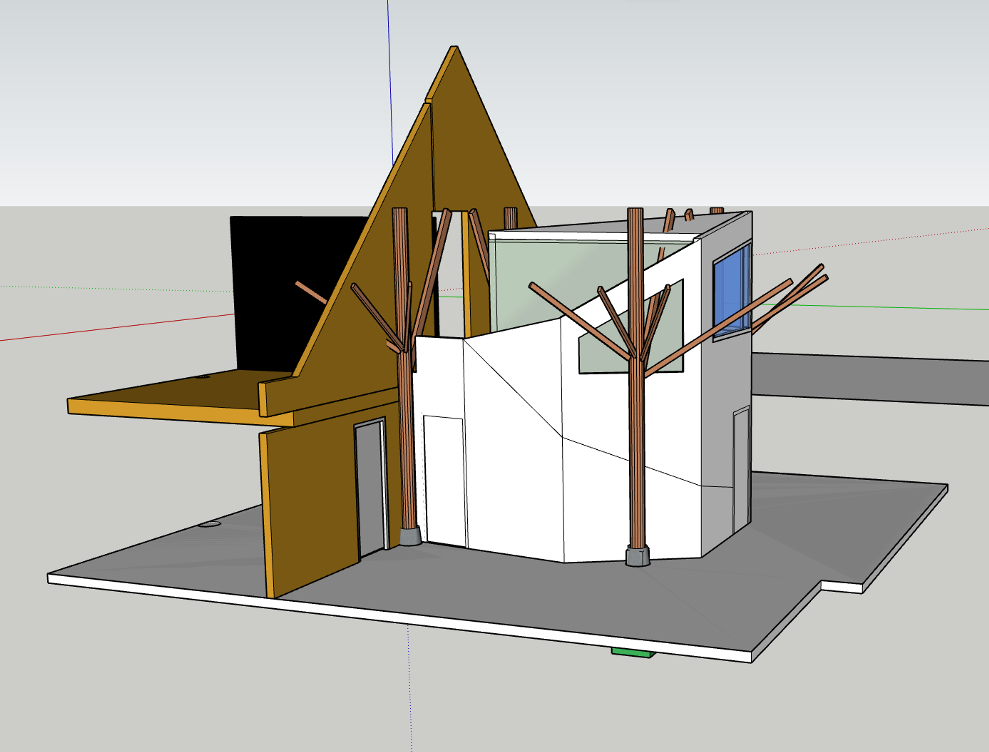Select the dark gray road strip behind the building
Image resolution: width=989 pixels, height=752 pixels.
[870, 377]
